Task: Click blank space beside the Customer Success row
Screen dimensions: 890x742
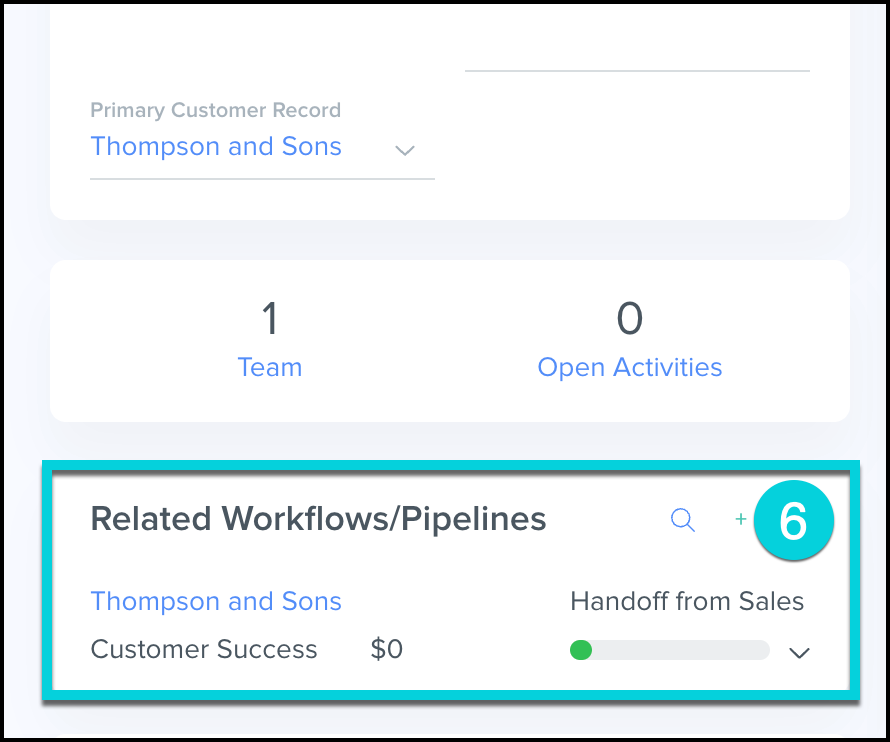Action: (480, 650)
